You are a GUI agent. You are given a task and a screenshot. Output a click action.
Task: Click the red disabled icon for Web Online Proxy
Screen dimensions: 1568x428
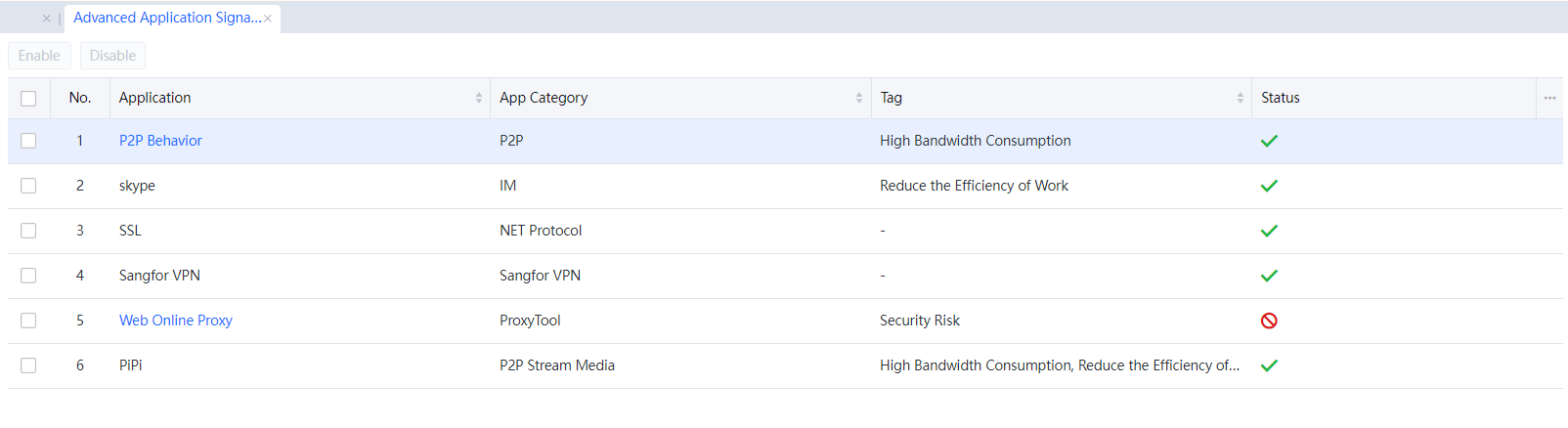pyautogui.click(x=1269, y=321)
